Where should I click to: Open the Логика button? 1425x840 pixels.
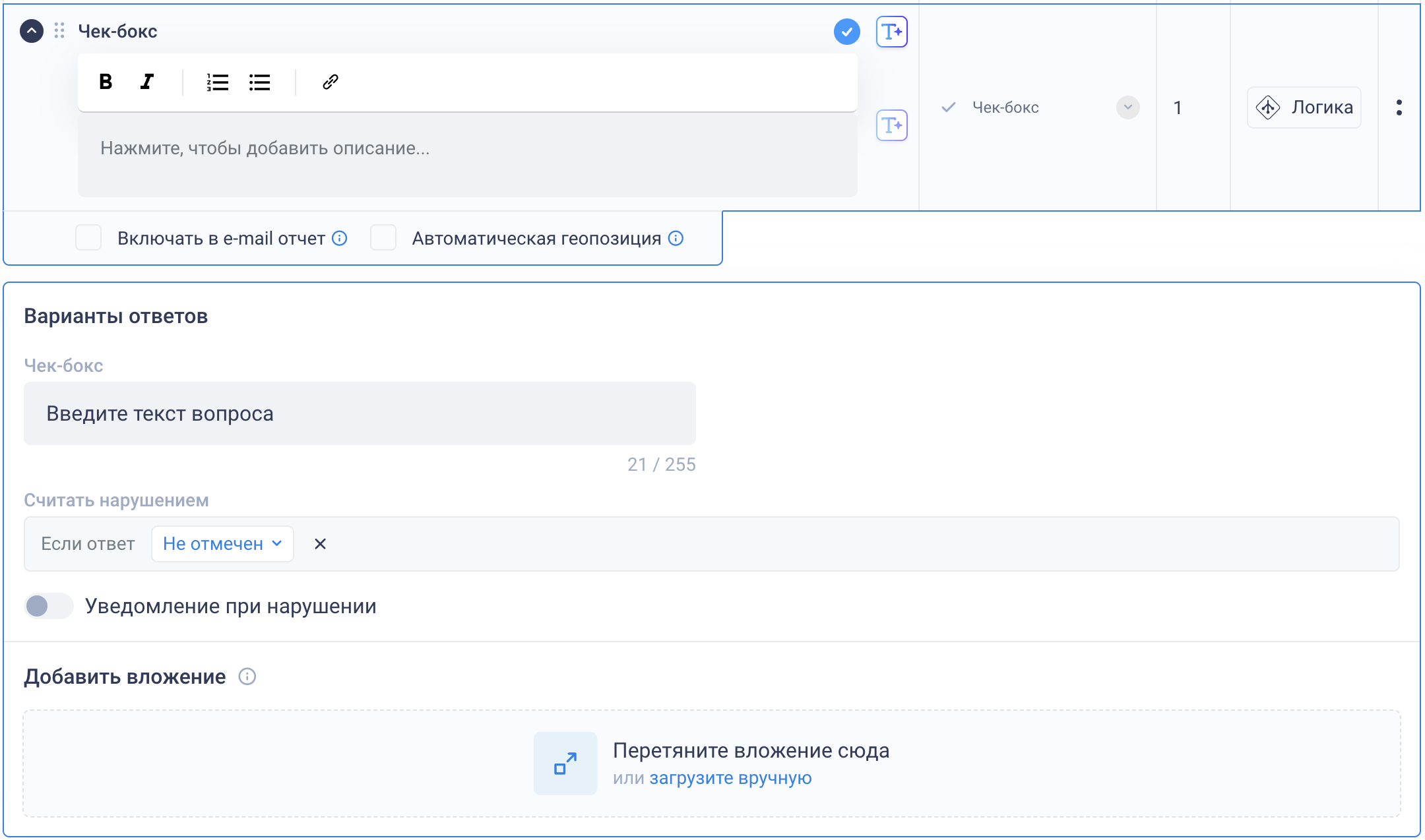(x=1304, y=107)
